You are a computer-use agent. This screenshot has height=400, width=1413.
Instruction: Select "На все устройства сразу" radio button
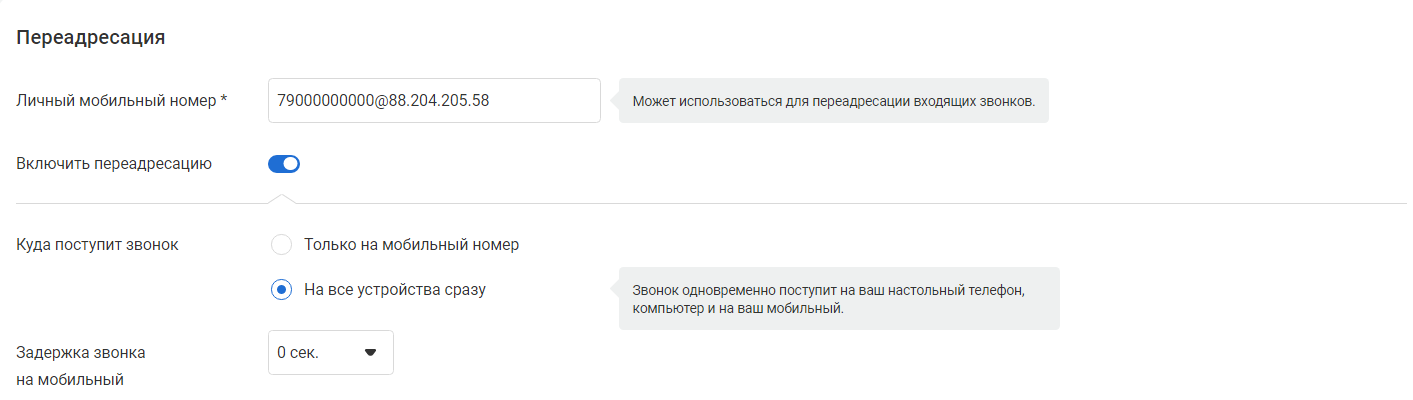[x=281, y=290]
